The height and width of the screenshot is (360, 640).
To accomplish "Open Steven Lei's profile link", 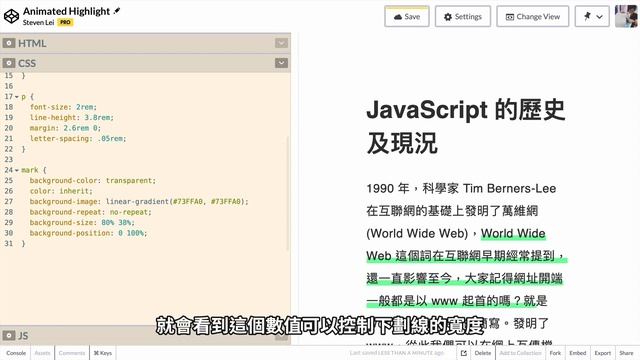I will pos(38,22).
